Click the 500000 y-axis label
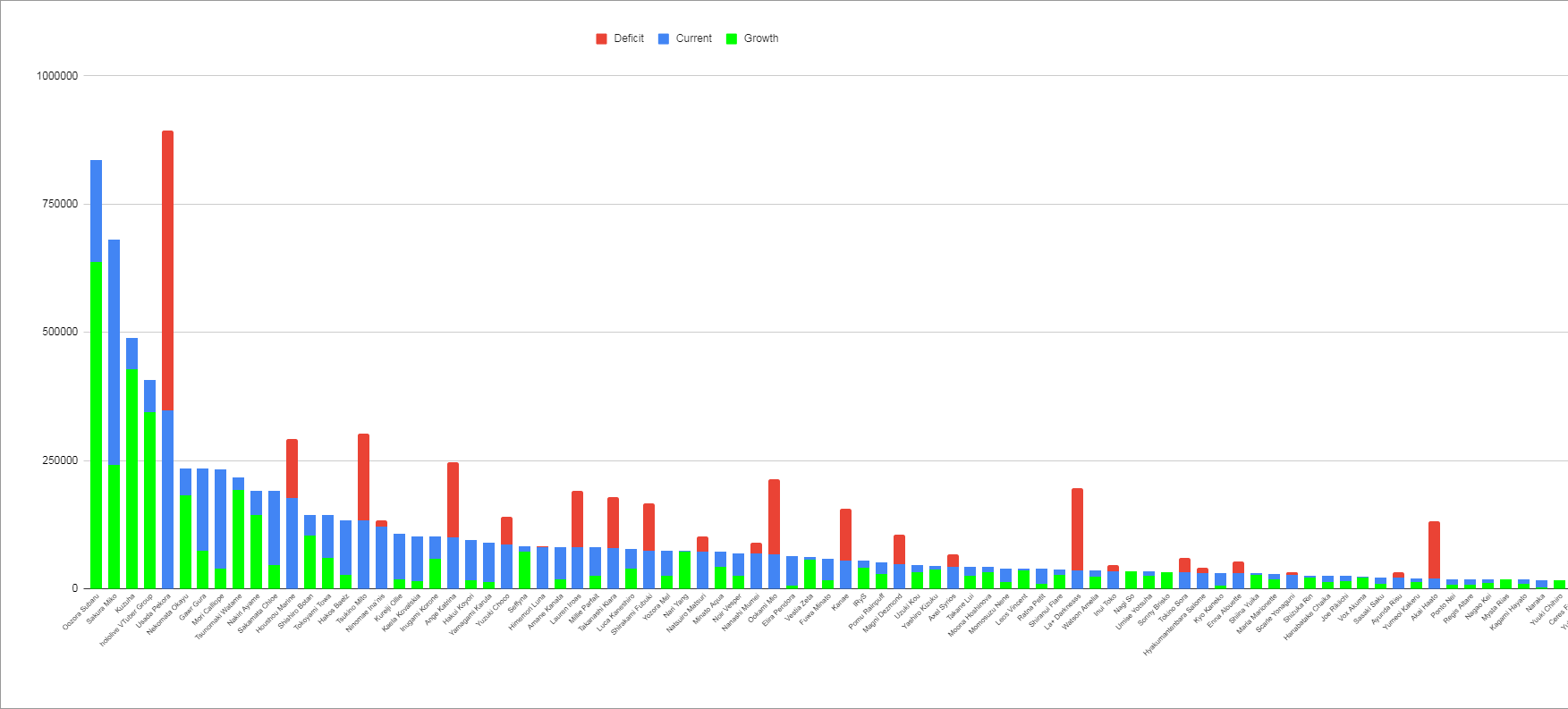 (x=60, y=332)
